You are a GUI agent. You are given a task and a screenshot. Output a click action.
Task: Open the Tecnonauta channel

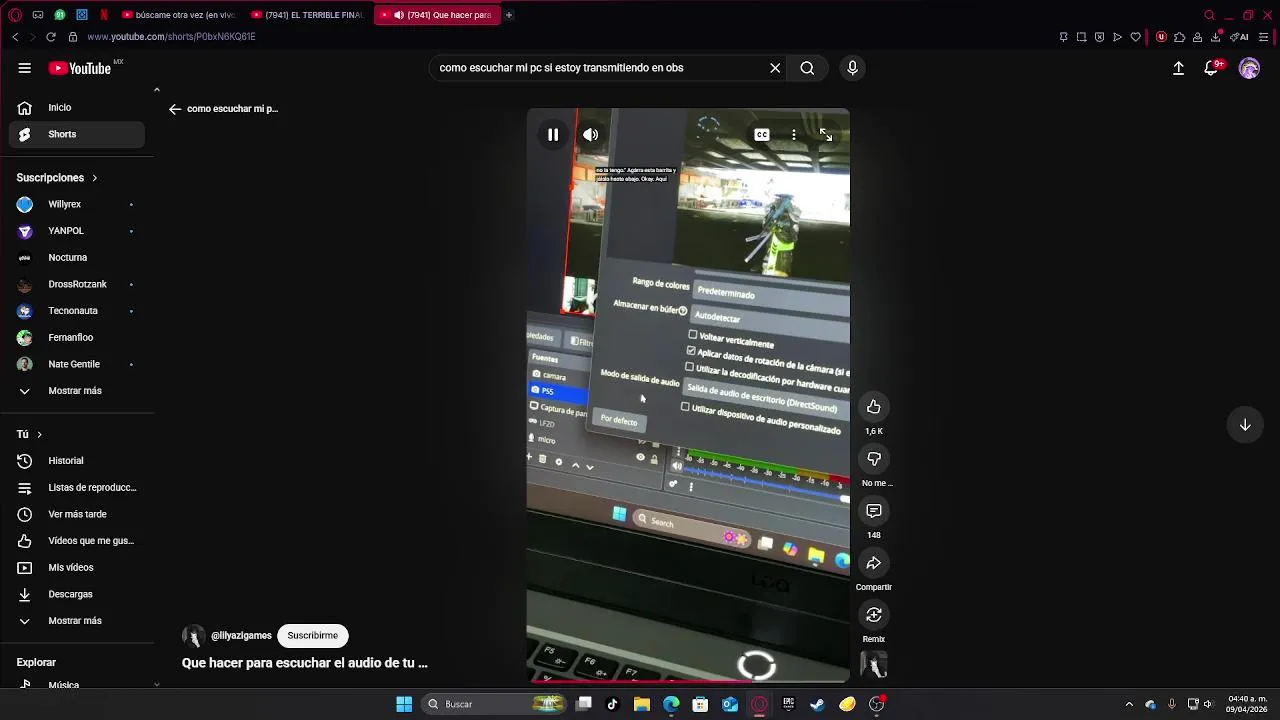[x=77, y=311]
